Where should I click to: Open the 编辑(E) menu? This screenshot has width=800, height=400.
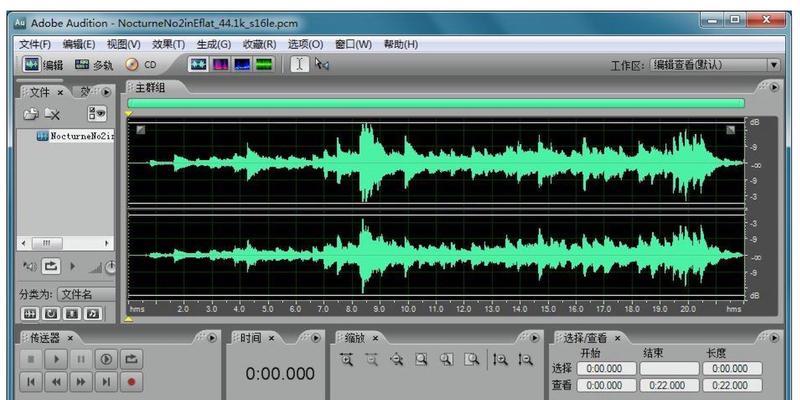tap(79, 44)
